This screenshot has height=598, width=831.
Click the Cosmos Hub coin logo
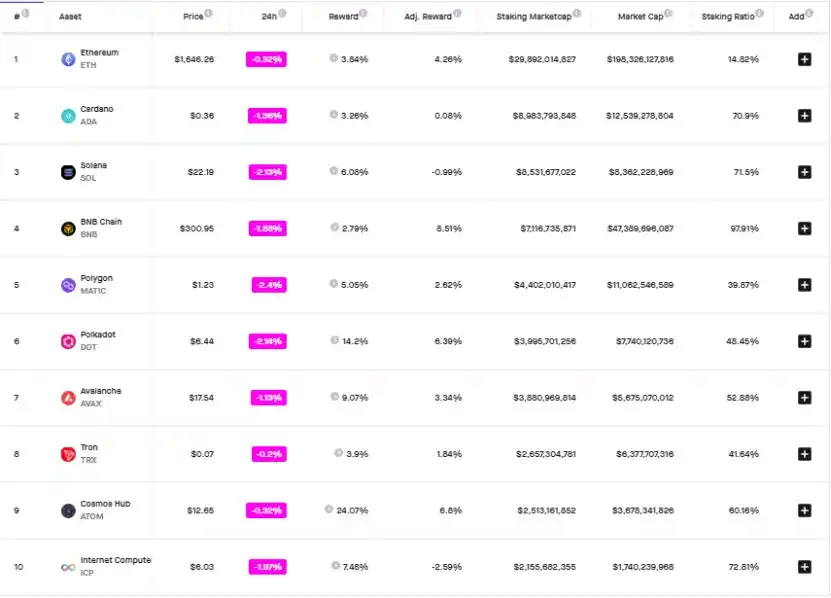[x=68, y=511]
